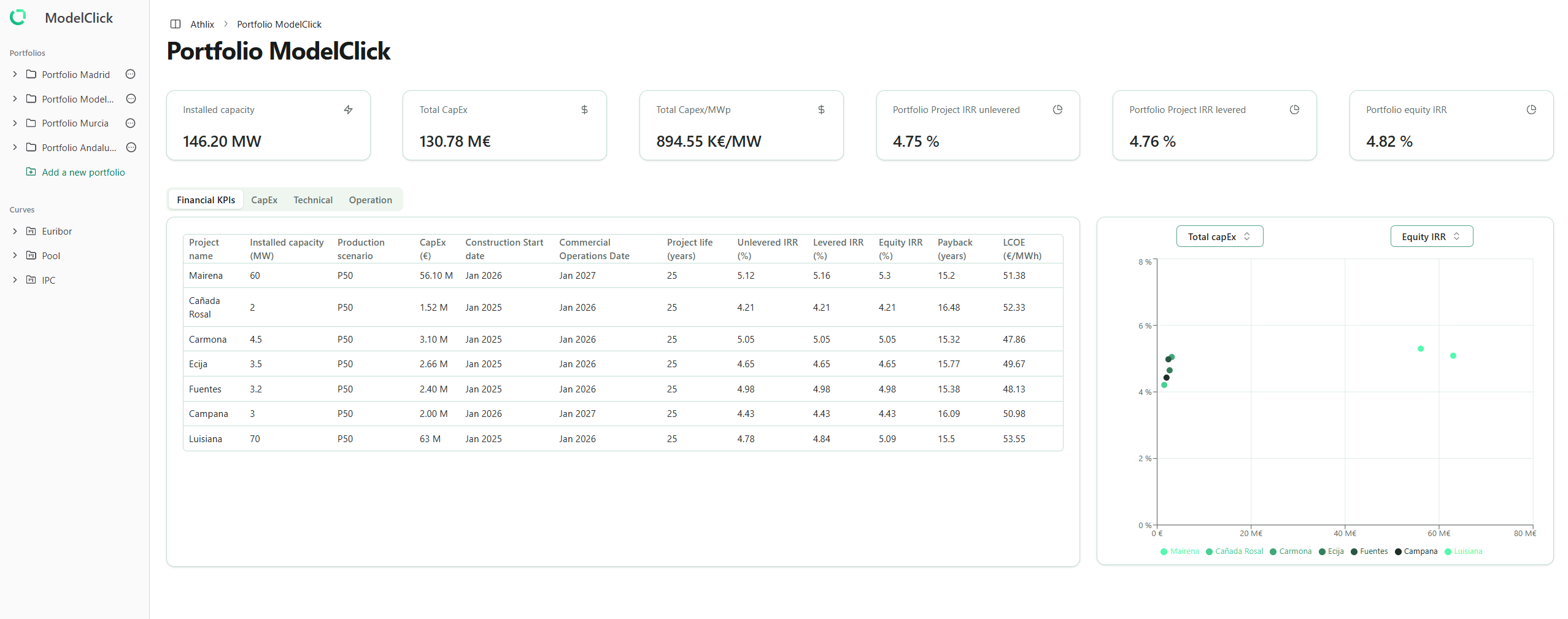Go to Athlix in the breadcrumb
This screenshot has width=1568, height=619.
(x=202, y=25)
